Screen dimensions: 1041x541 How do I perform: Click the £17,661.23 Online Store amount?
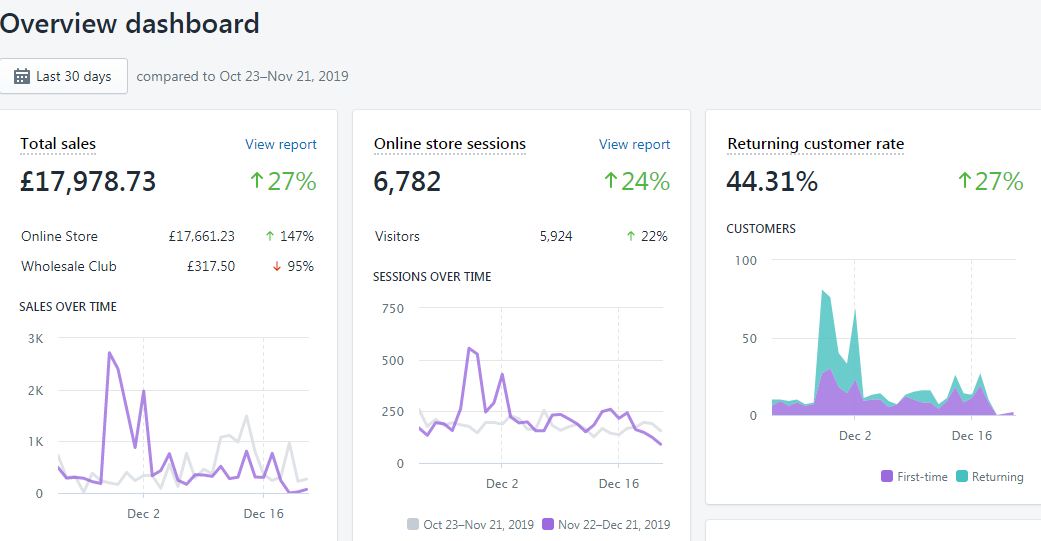(x=201, y=236)
